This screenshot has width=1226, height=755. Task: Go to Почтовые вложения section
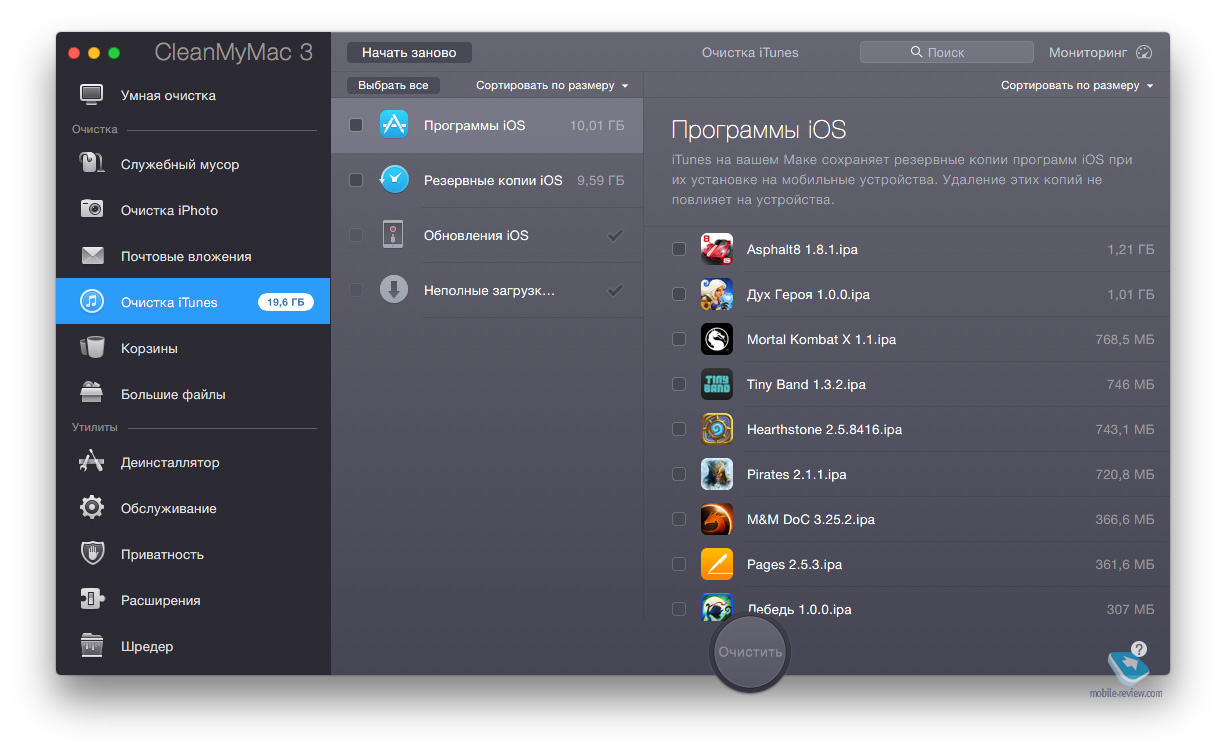(x=193, y=256)
